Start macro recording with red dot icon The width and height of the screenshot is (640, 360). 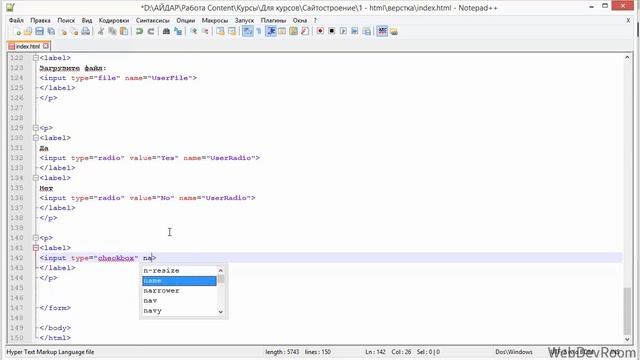click(x=320, y=31)
